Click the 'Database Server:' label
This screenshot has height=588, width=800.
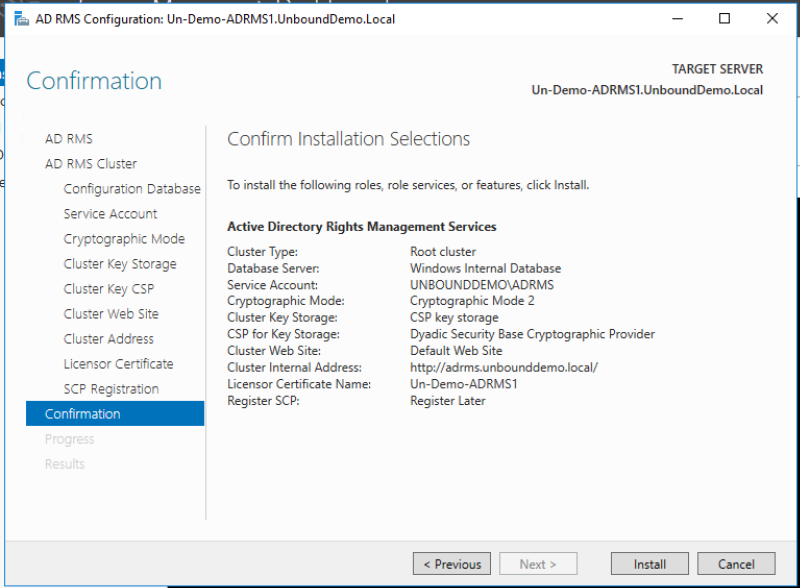click(x=273, y=268)
